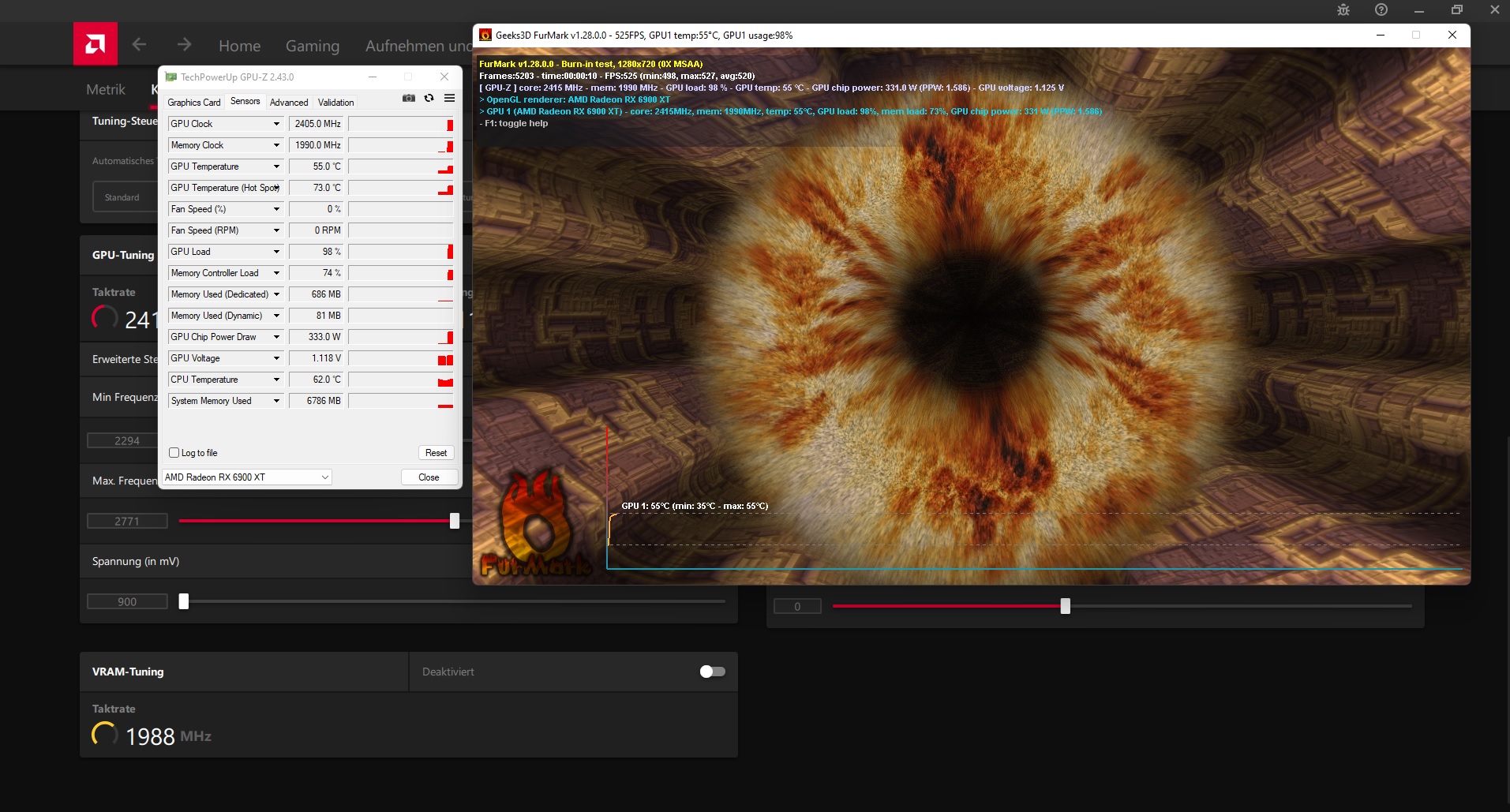Image resolution: width=1510 pixels, height=812 pixels.
Task: Click the GPU-Z Reset button
Action: tap(437, 453)
